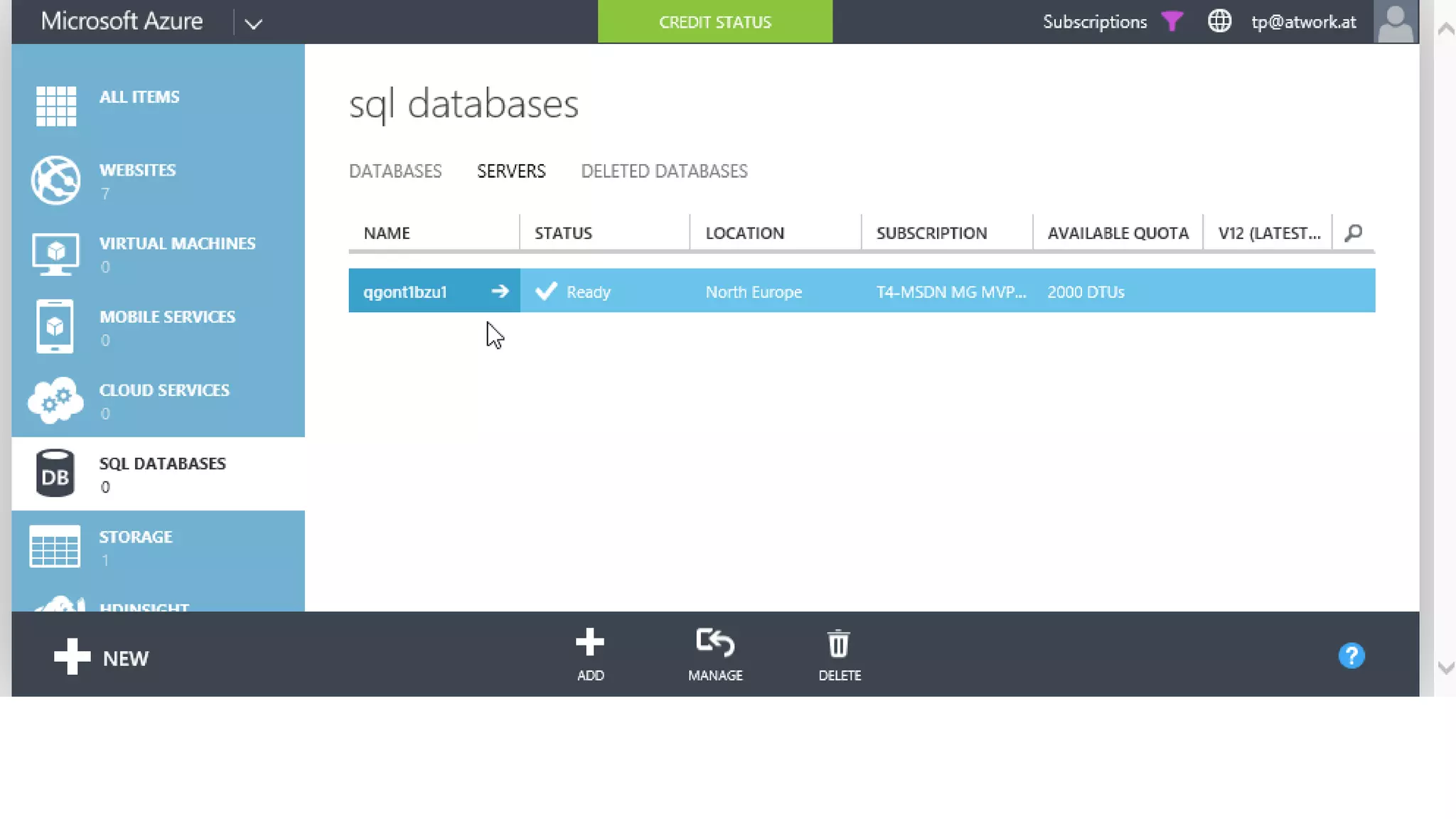Expand the Microsoft Azure chevron dropdown
Image resolution: width=1456 pixels, height=819 pixels.
click(254, 23)
